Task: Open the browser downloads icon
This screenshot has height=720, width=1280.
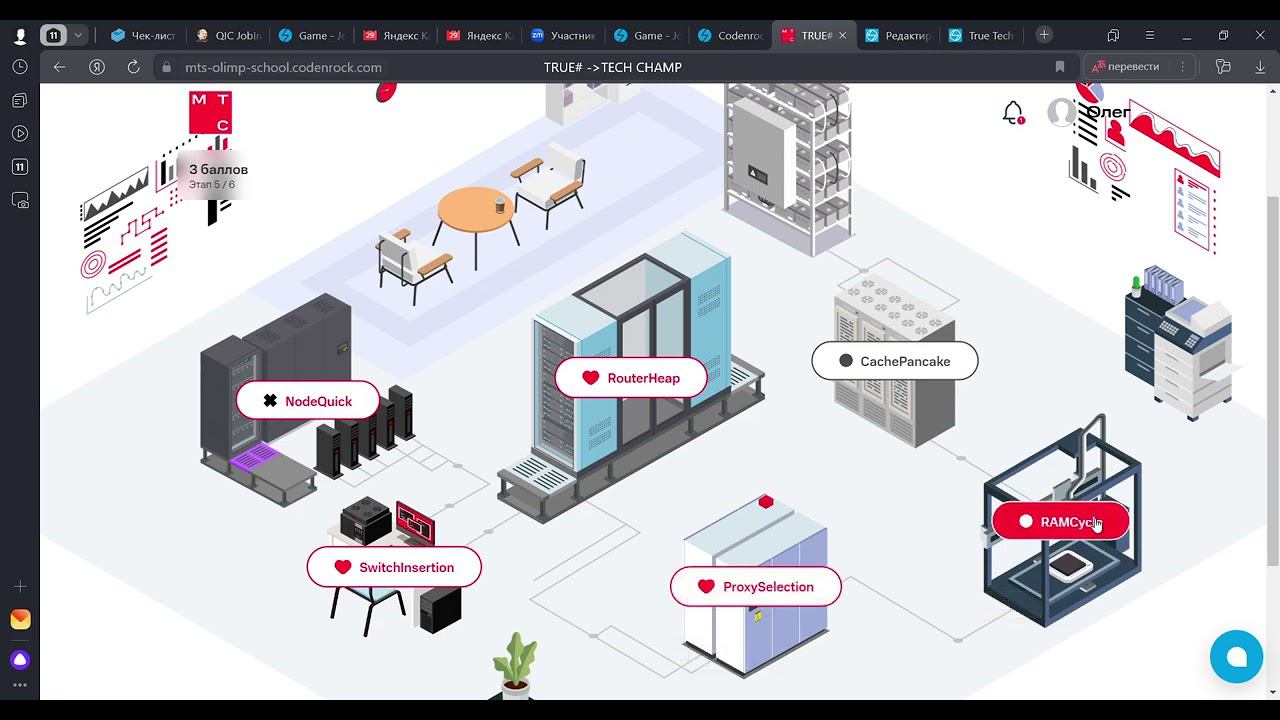Action: (x=1260, y=67)
